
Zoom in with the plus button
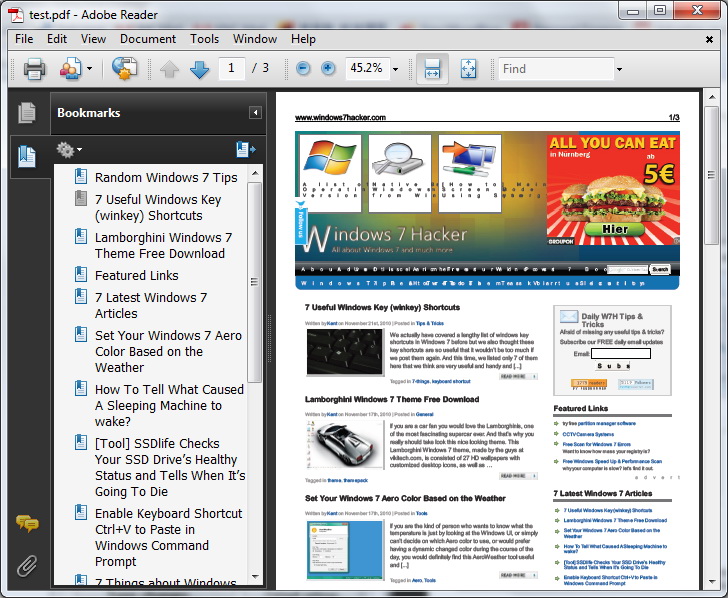coord(328,69)
